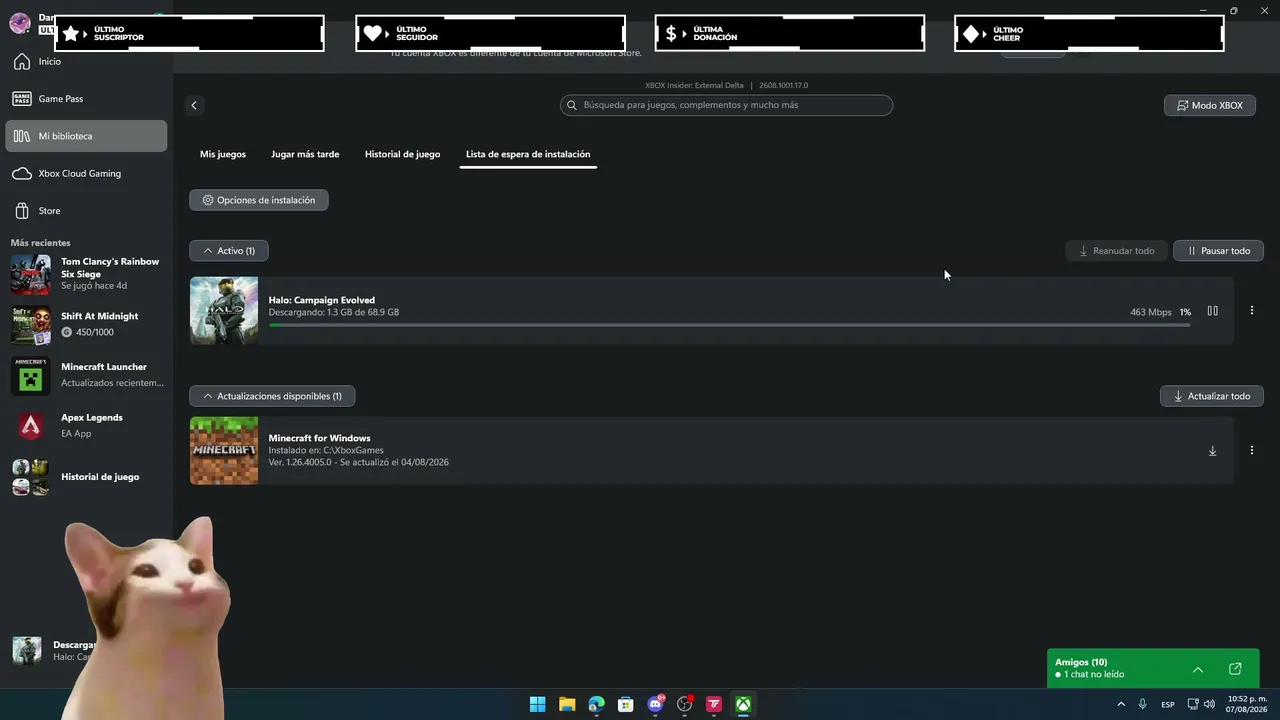
Task: Open the Historial de juego tab
Action: click(402, 155)
